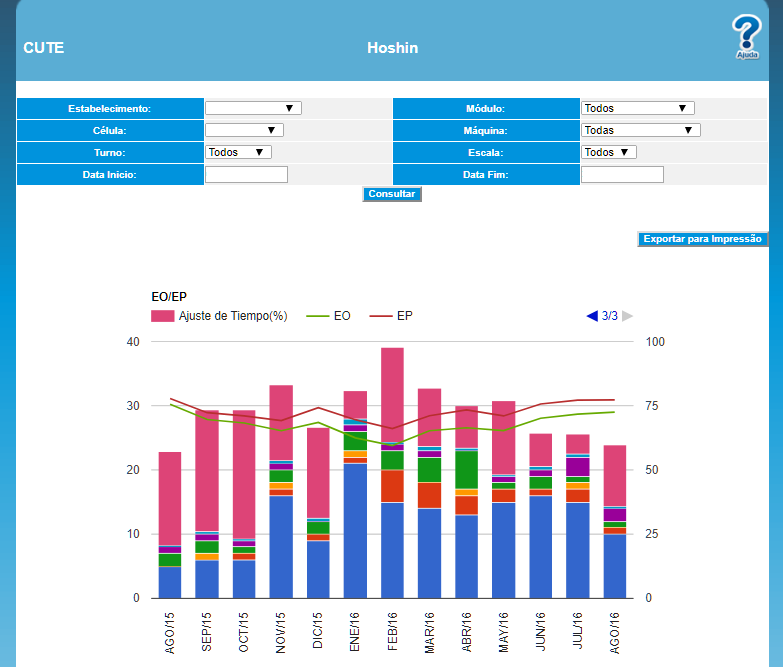Expand the Módulo dropdown
The height and width of the screenshot is (667, 783).
click(637, 108)
